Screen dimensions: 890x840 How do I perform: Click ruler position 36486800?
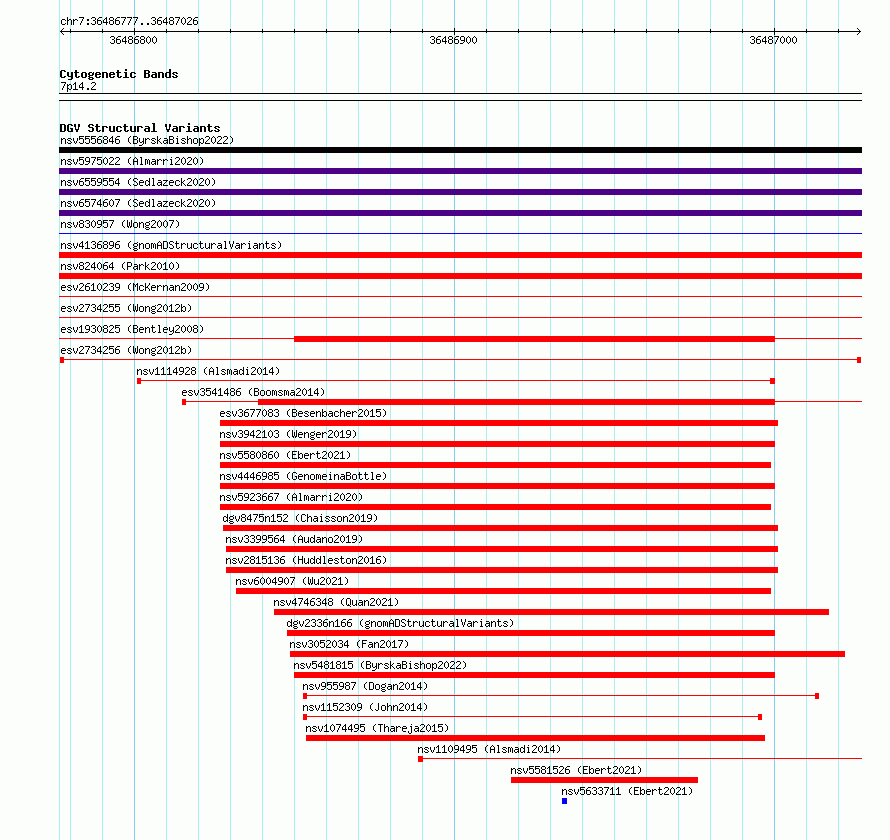[133, 40]
